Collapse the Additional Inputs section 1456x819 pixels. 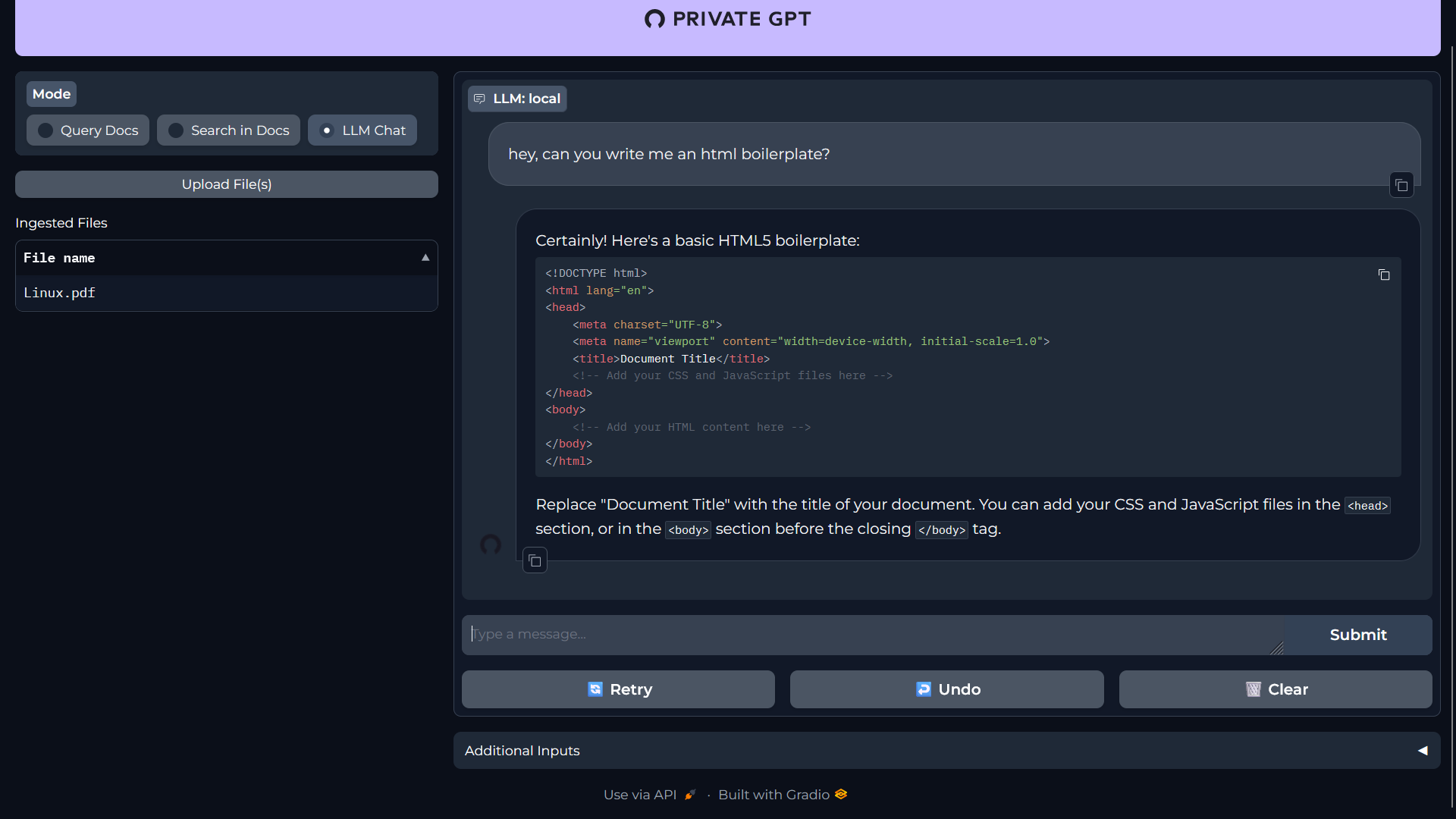click(1422, 750)
